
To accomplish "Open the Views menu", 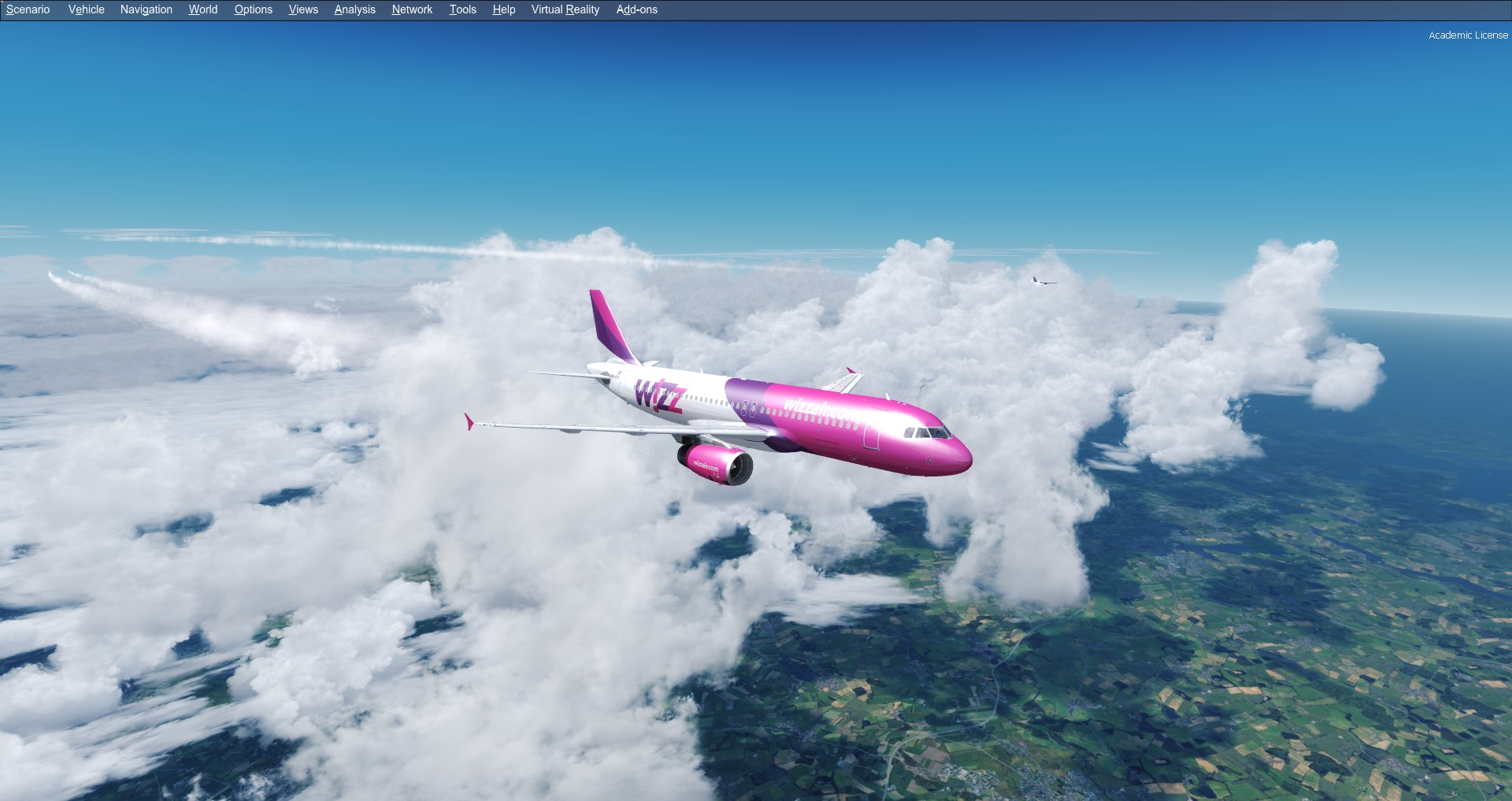I will click(303, 9).
